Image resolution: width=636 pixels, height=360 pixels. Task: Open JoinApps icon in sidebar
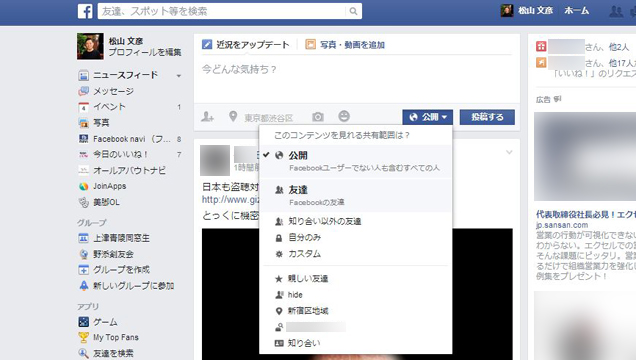pyautogui.click(x=84, y=186)
